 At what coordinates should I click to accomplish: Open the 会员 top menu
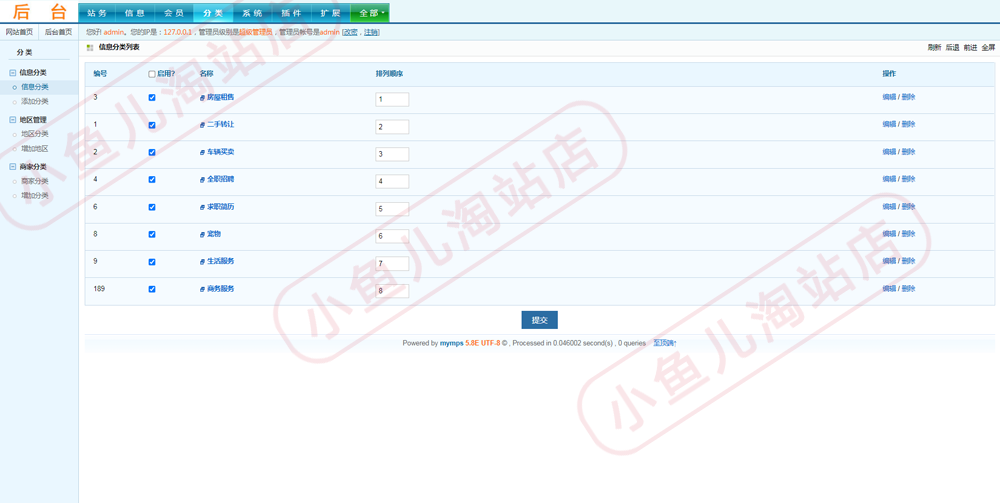point(174,13)
